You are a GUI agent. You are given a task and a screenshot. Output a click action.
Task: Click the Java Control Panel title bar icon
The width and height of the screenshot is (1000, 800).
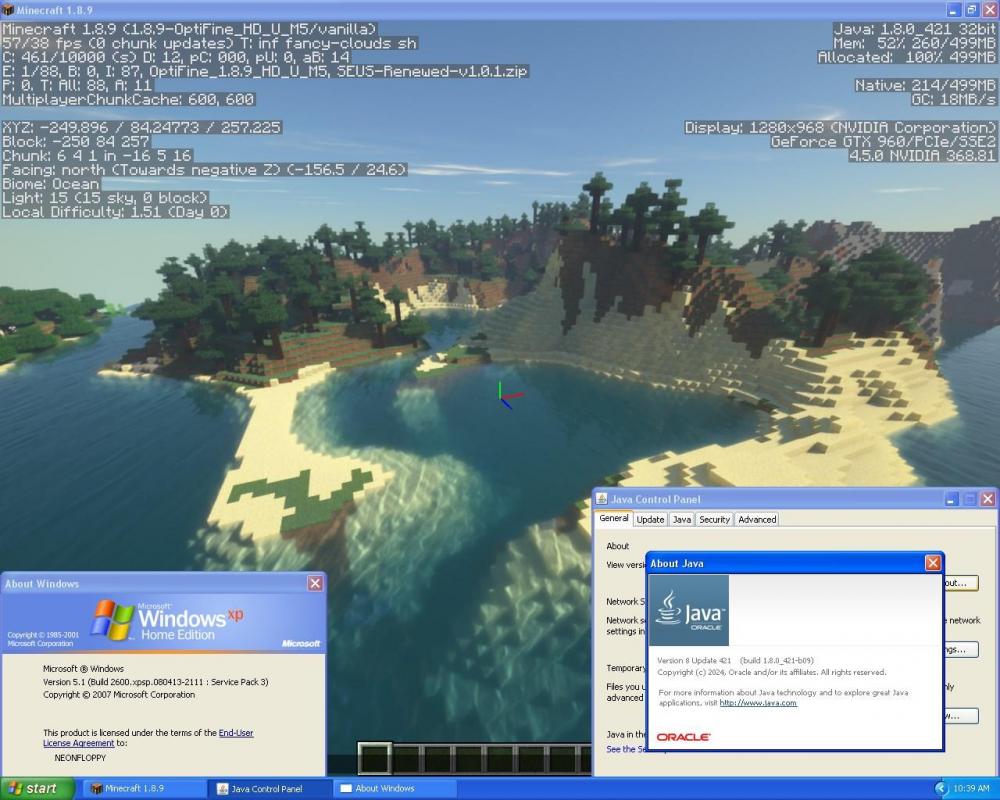pyautogui.click(x=601, y=499)
